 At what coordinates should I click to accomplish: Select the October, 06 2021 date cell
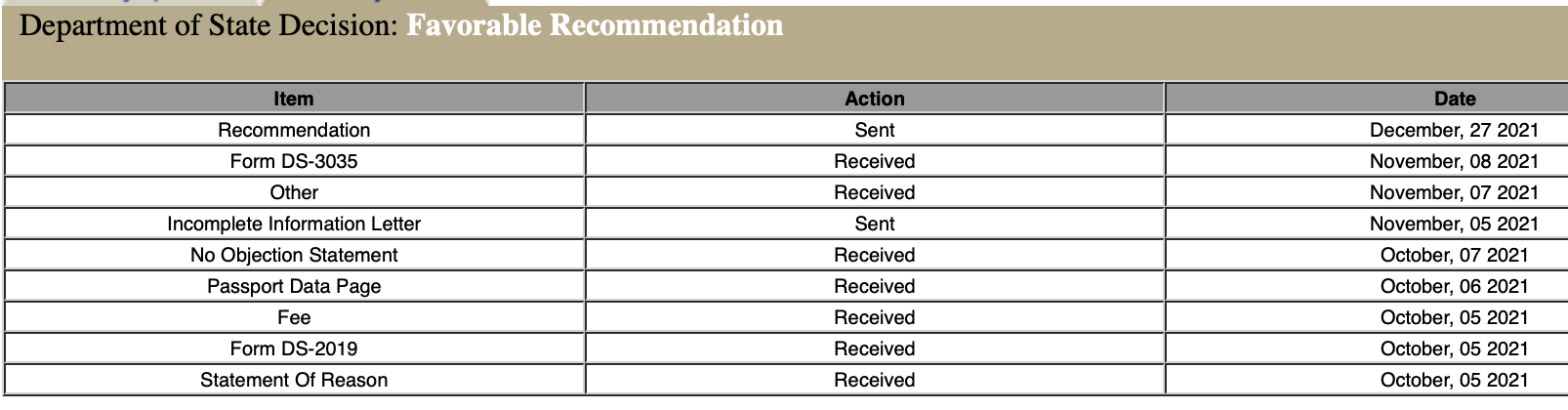[1454, 286]
